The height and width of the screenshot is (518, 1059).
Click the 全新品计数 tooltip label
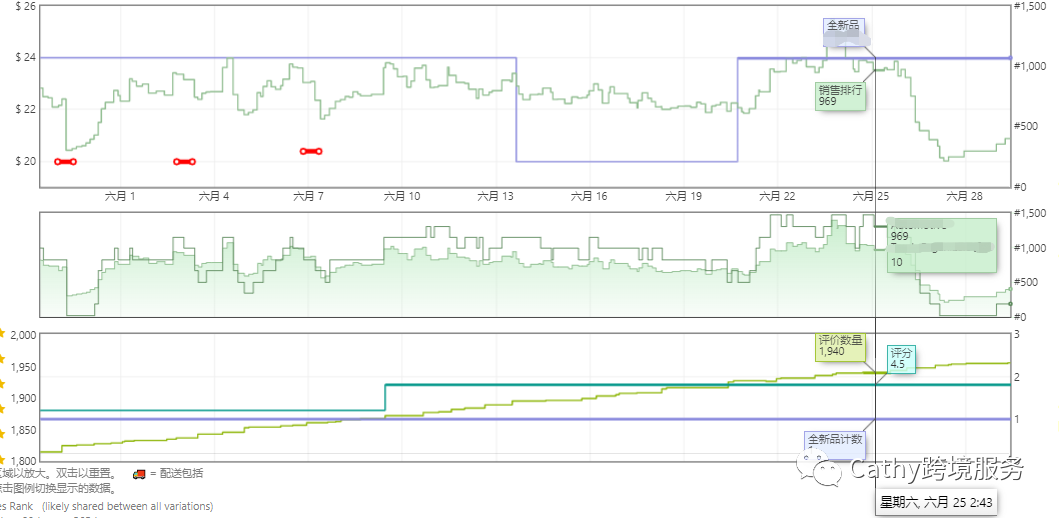click(835, 439)
